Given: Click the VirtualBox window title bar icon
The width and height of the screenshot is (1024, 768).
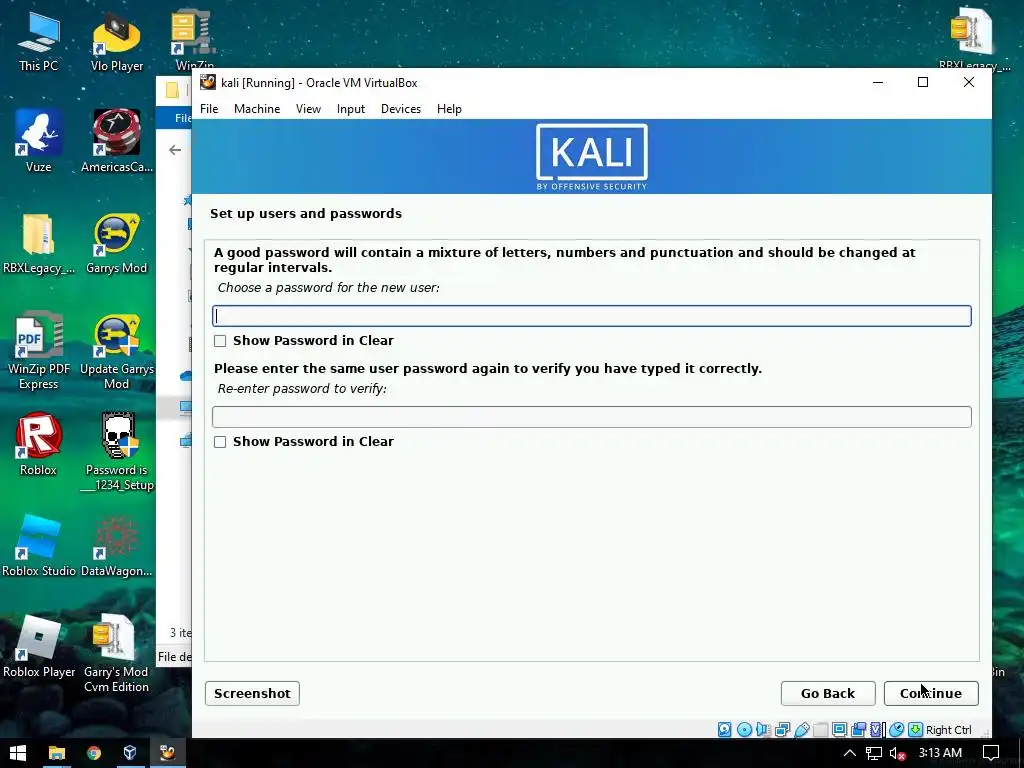Looking at the screenshot, I should coord(208,82).
